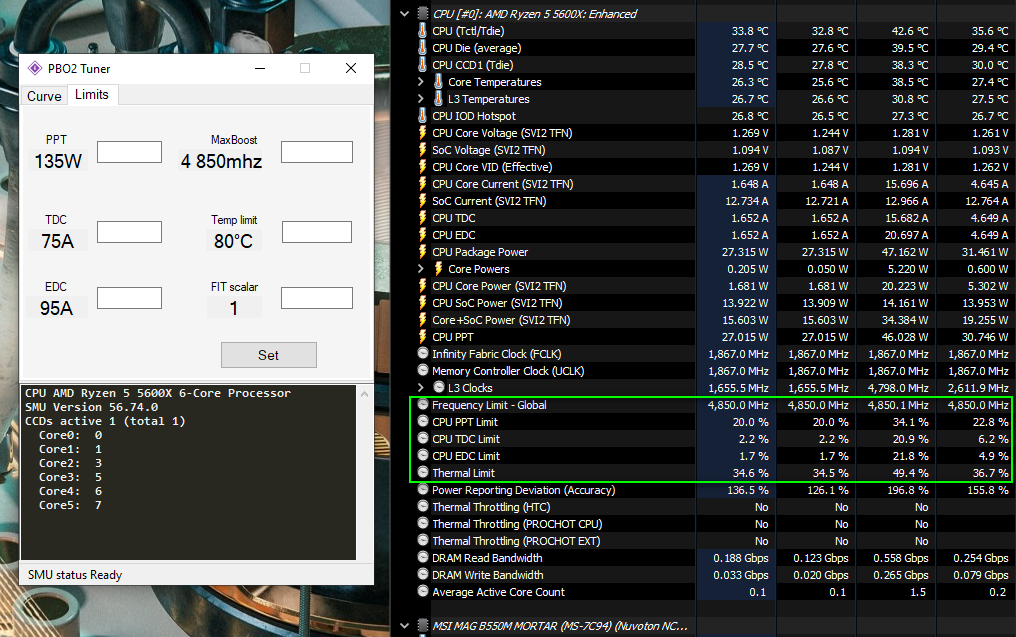Collapse the MSI MAG B550M MORTAR group
The image size is (1016, 637).
[x=404, y=626]
